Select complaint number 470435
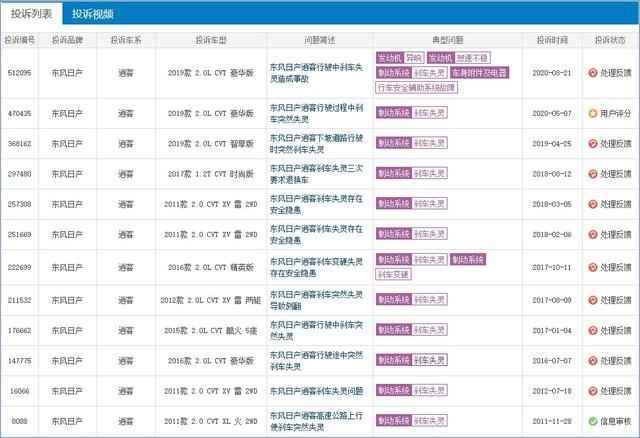The height and width of the screenshot is (438, 640). 20,113
